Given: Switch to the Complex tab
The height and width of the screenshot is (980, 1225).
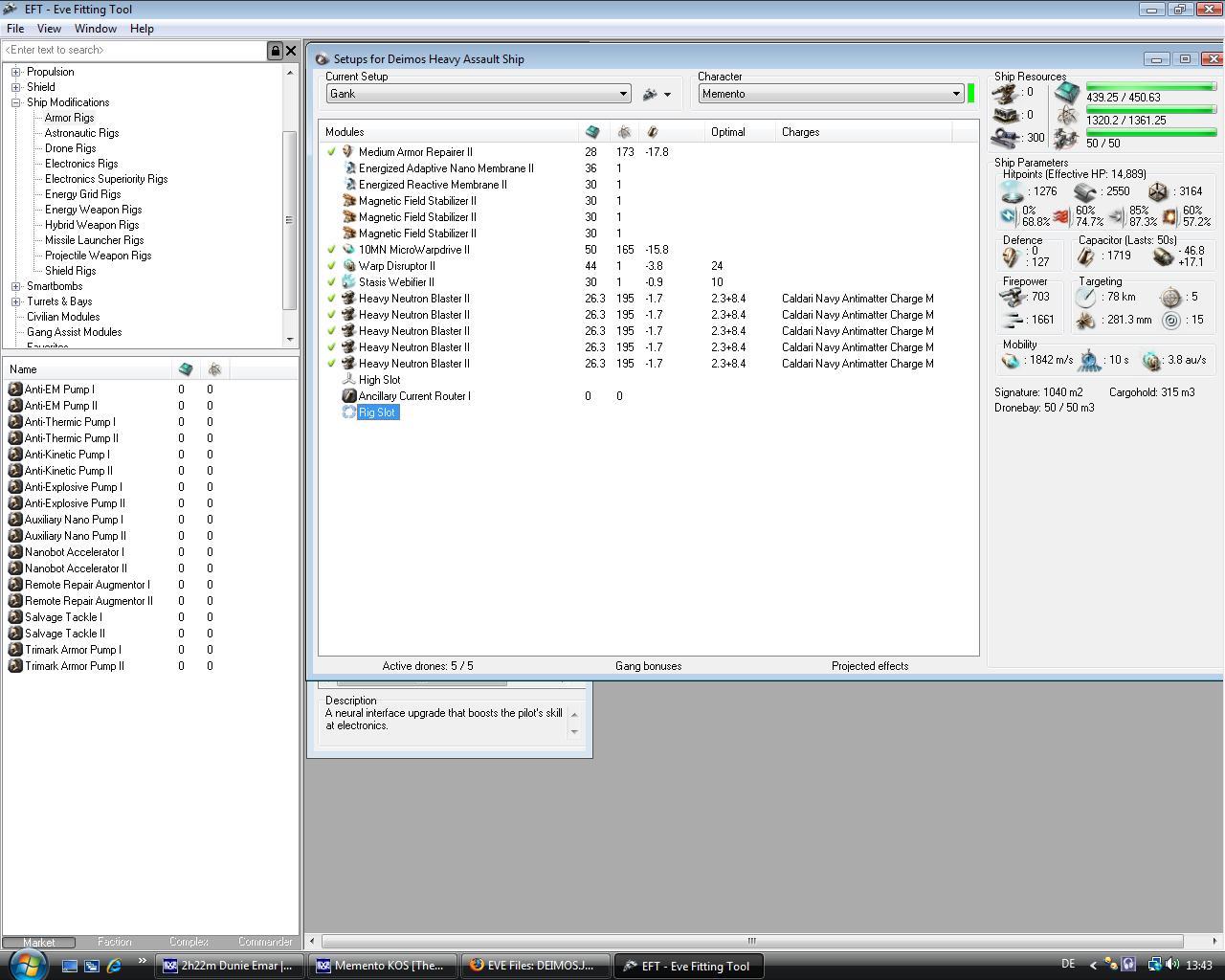Looking at the screenshot, I should pyautogui.click(x=189, y=942).
